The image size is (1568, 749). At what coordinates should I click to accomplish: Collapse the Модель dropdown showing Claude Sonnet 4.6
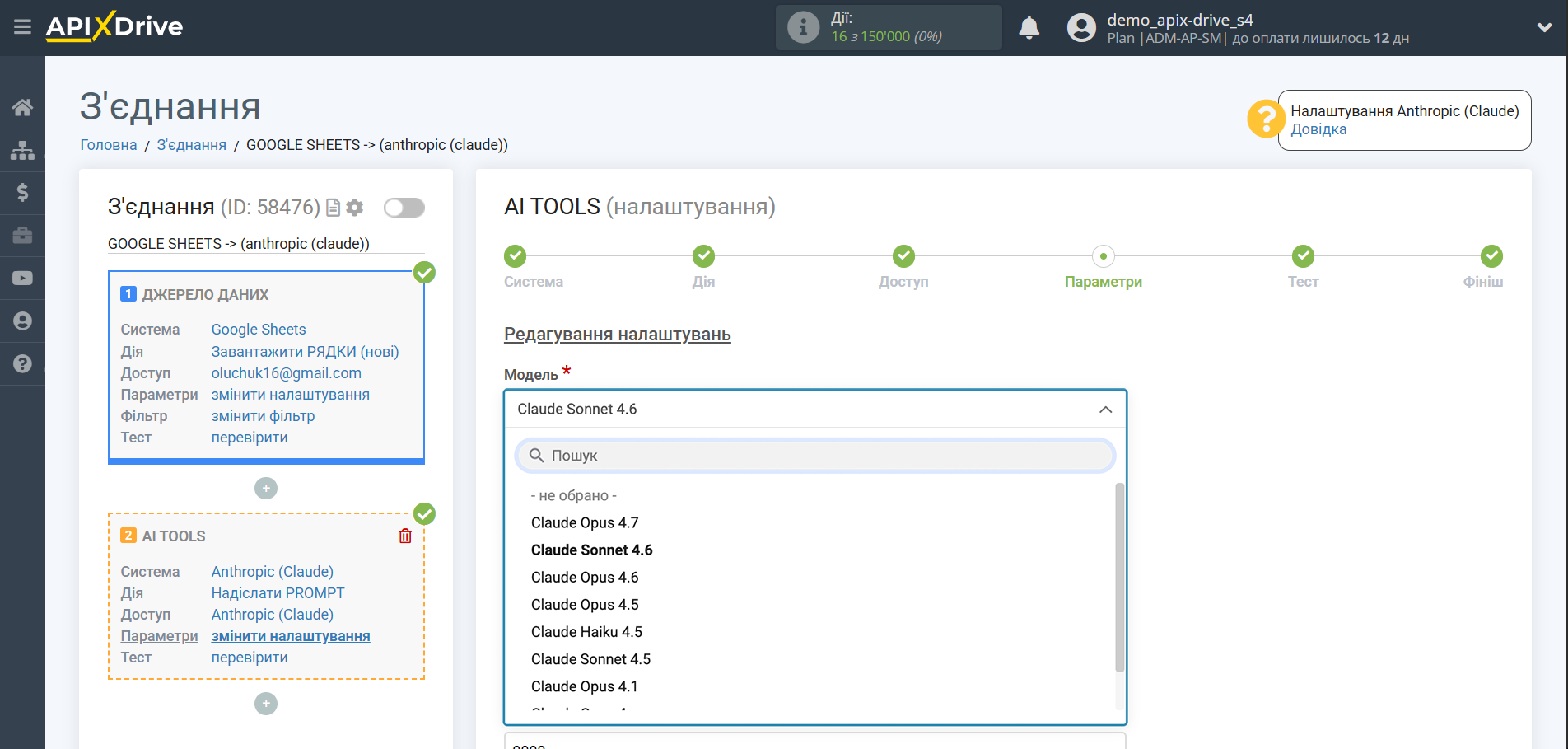coord(815,410)
